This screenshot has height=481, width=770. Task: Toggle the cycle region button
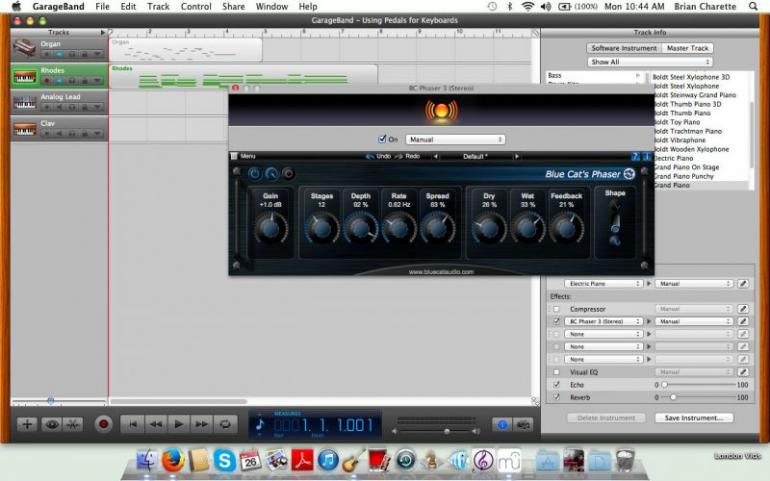coord(225,424)
